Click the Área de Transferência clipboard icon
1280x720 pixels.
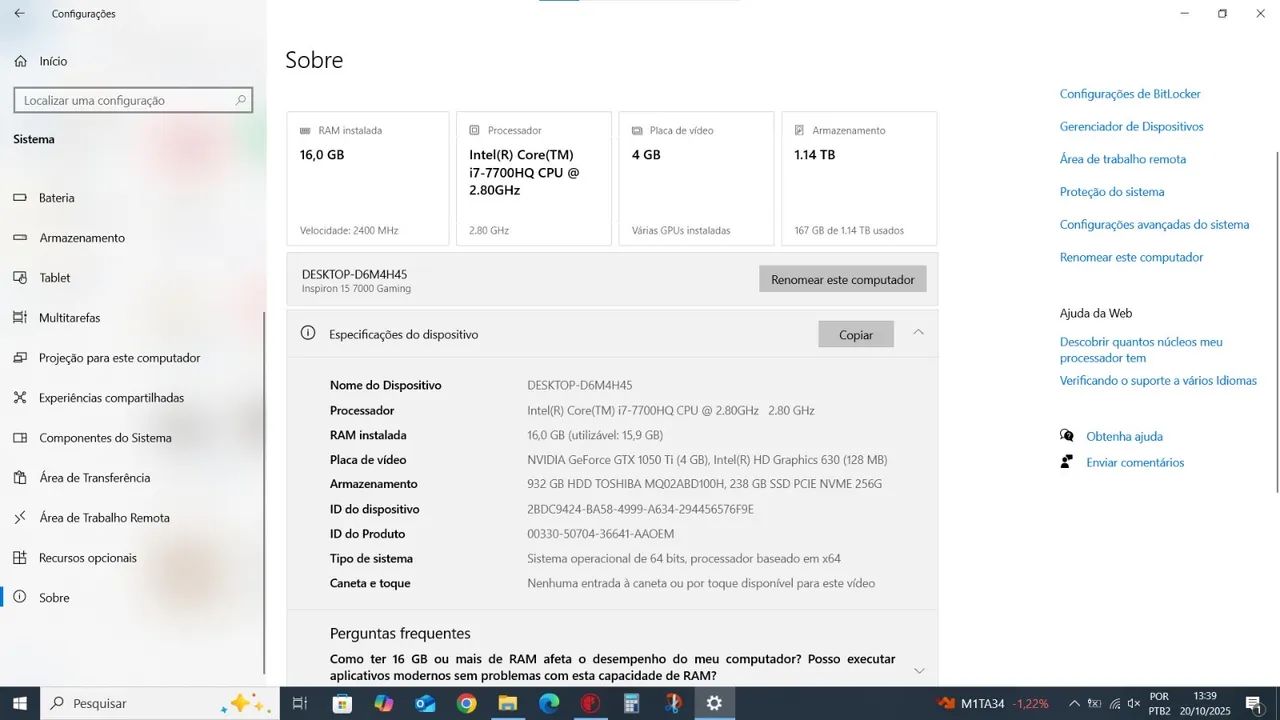tap(20, 478)
